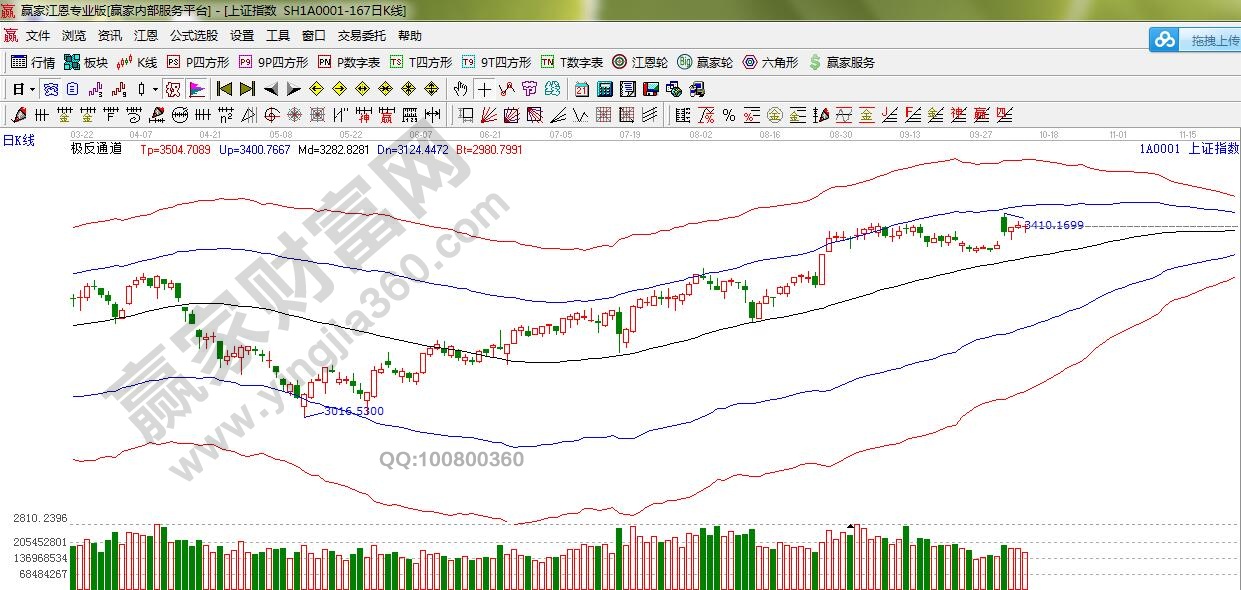1241x590 pixels.
Task: Click the calendar date icon
Action: pyautogui.click(x=582, y=89)
